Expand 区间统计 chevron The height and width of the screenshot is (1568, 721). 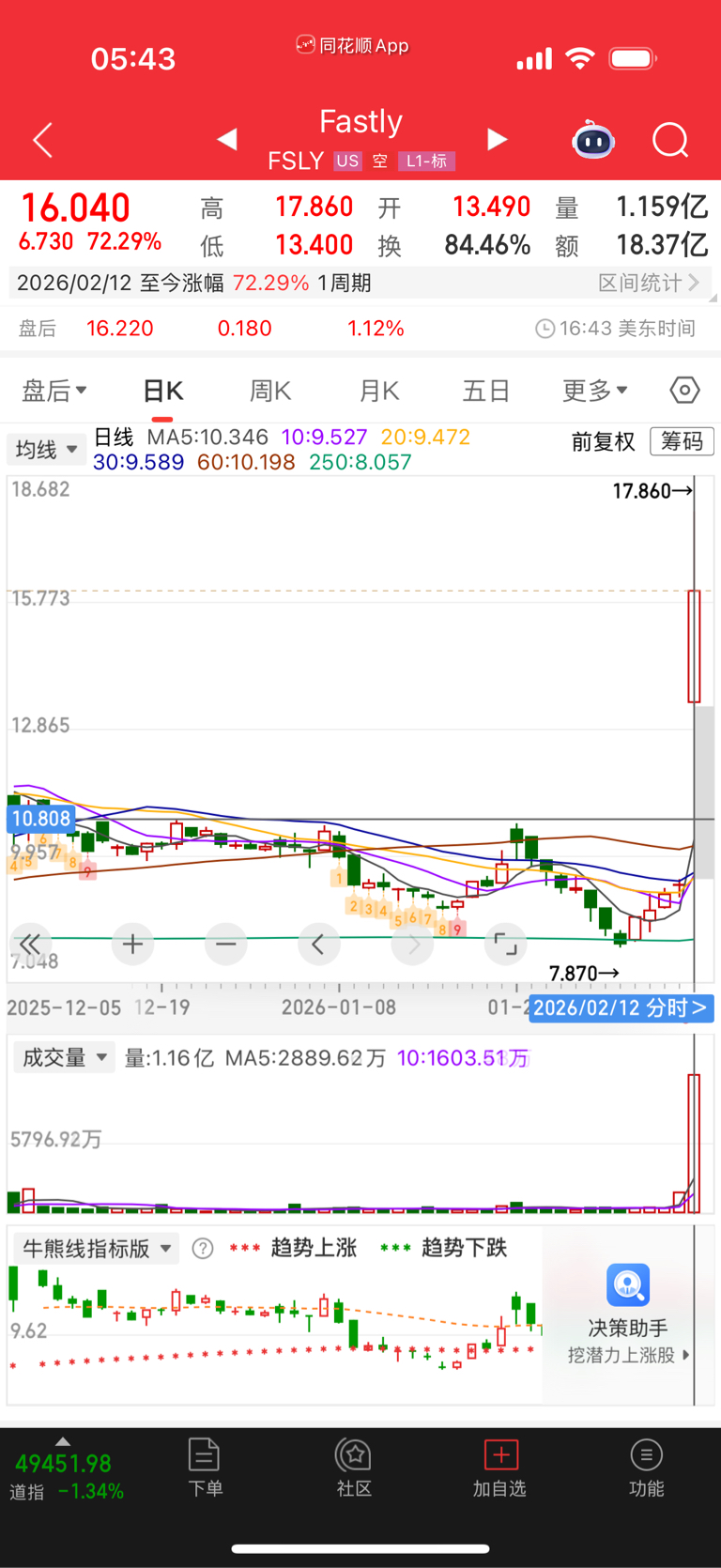tap(694, 282)
